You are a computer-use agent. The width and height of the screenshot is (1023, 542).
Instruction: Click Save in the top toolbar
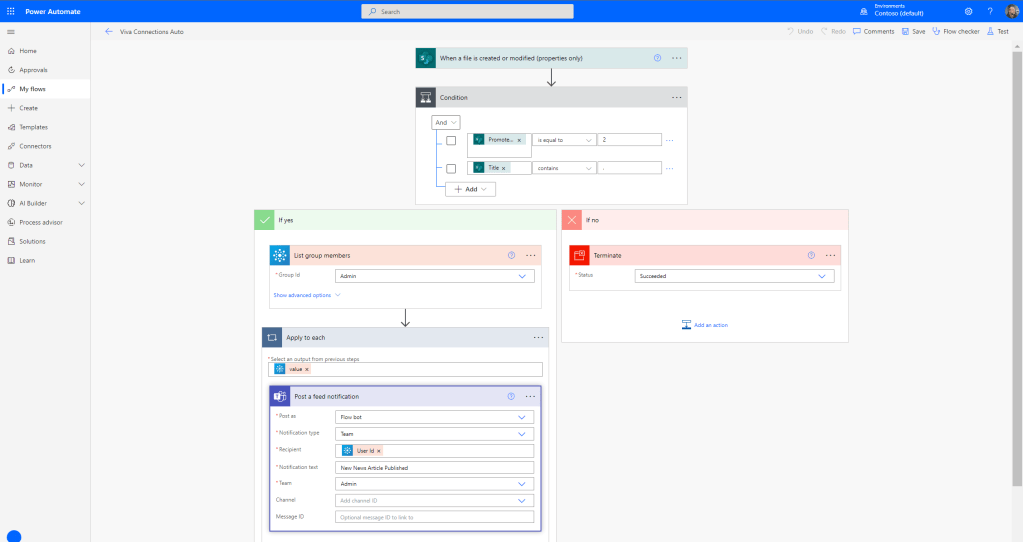click(912, 31)
